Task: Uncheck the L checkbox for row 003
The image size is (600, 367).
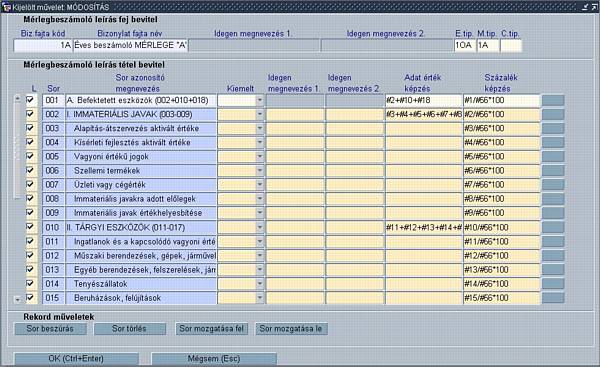Action: (x=30, y=128)
